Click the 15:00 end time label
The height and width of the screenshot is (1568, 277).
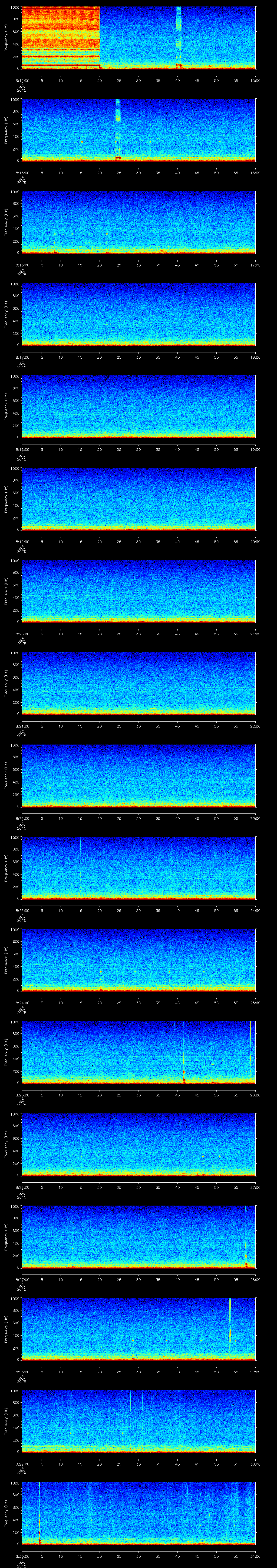pos(256,80)
